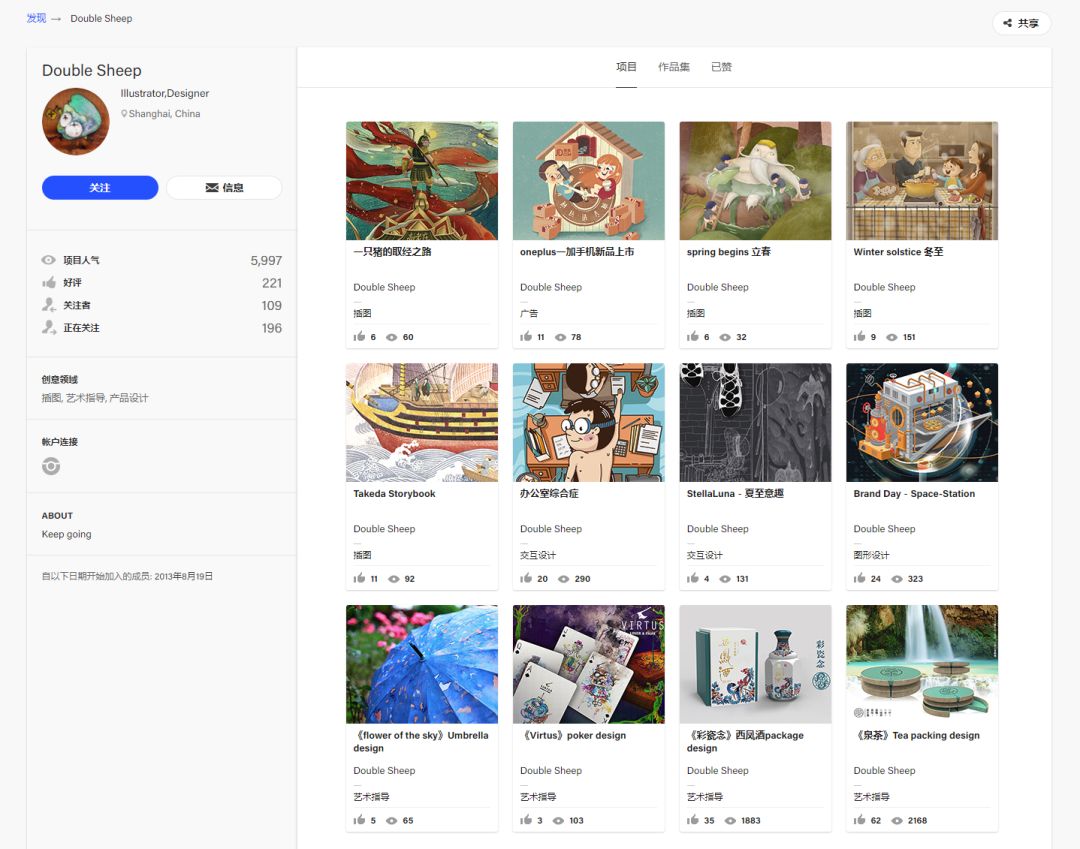Switch to the 作品集 tab
The width and height of the screenshot is (1080, 849).
[x=673, y=67]
